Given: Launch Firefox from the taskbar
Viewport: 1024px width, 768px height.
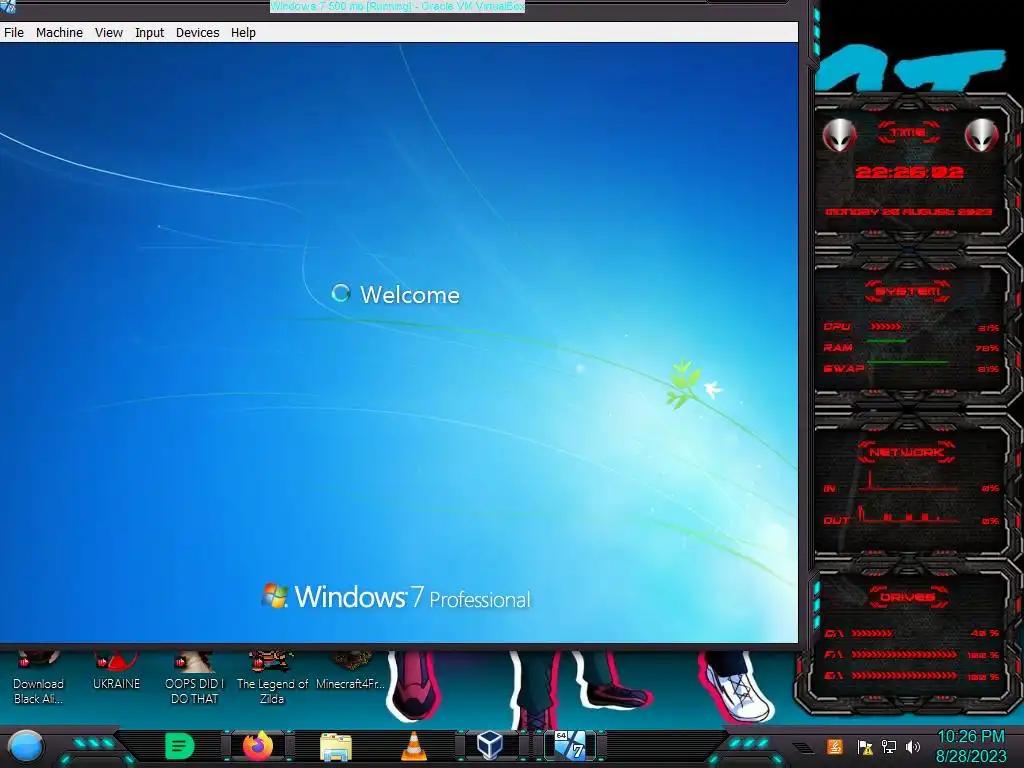Looking at the screenshot, I should pyautogui.click(x=258, y=746).
